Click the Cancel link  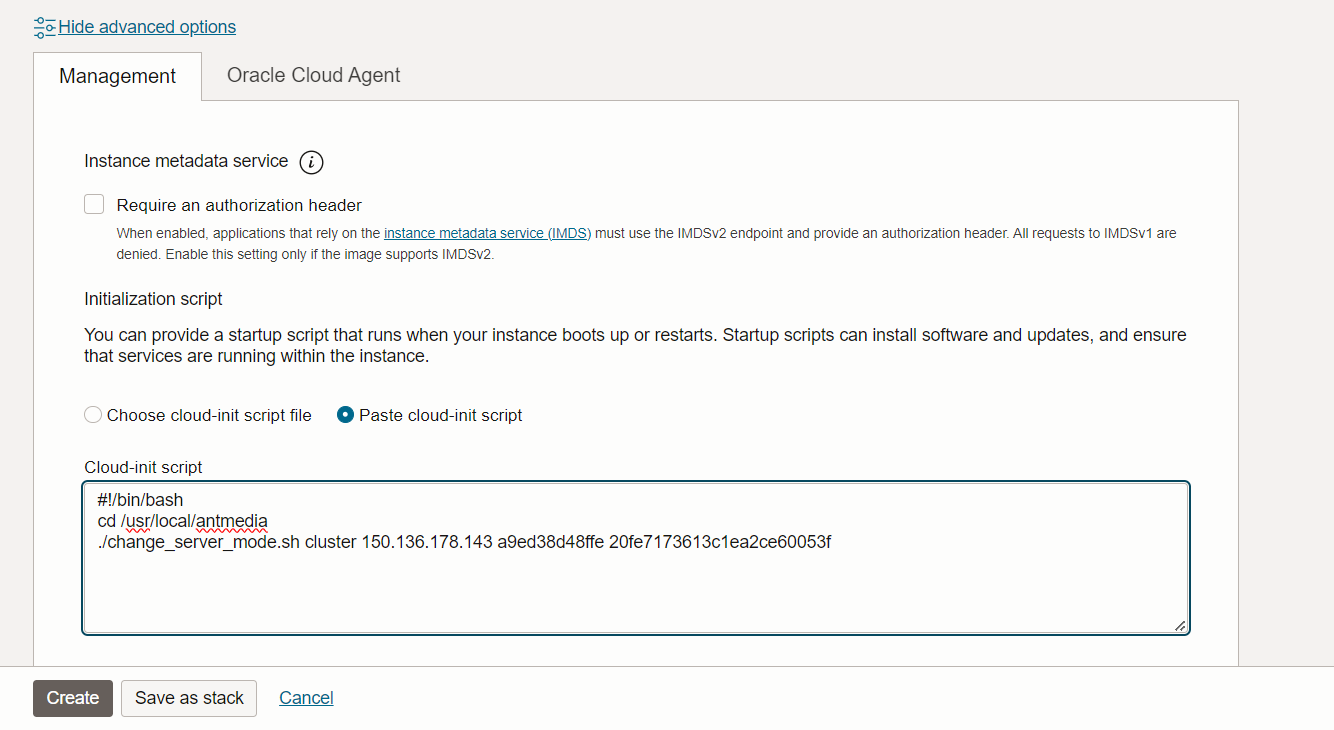point(306,698)
